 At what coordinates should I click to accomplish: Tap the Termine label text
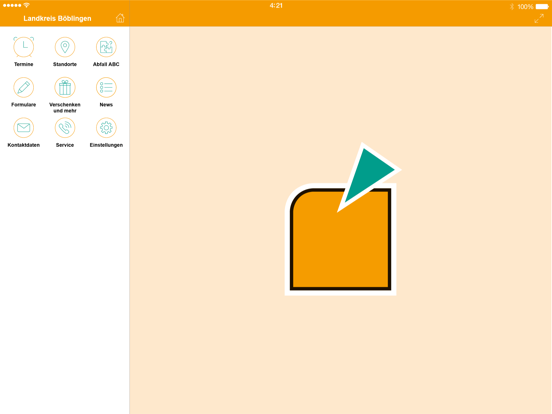coord(24,64)
